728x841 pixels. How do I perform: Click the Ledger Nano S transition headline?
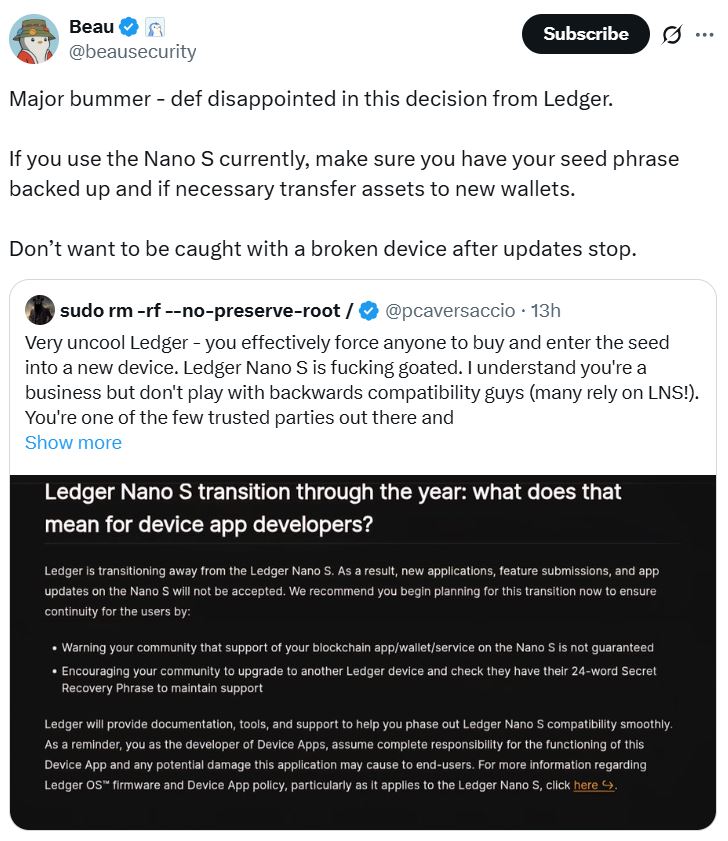pyautogui.click(x=333, y=507)
